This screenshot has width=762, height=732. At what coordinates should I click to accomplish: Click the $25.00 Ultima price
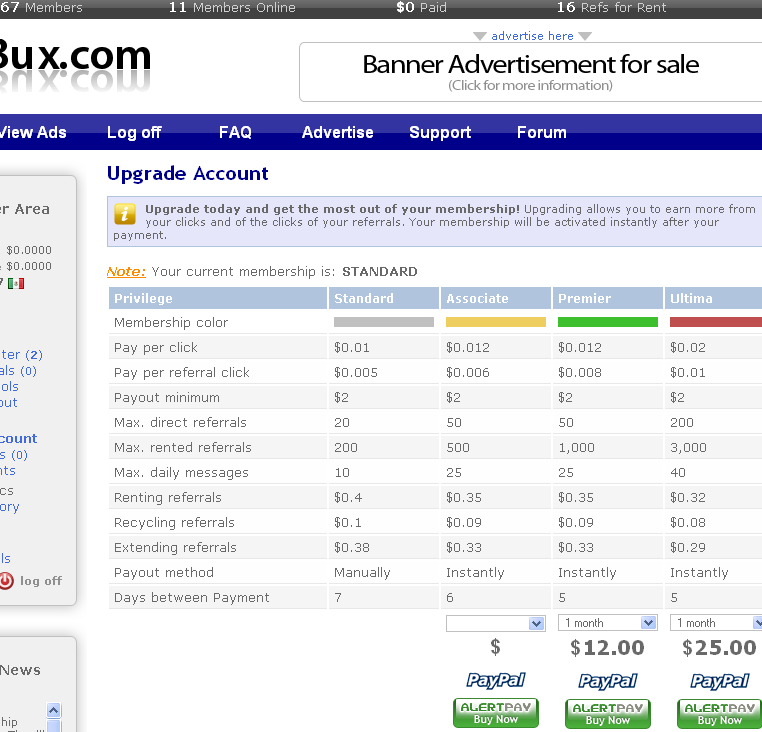tap(719, 647)
